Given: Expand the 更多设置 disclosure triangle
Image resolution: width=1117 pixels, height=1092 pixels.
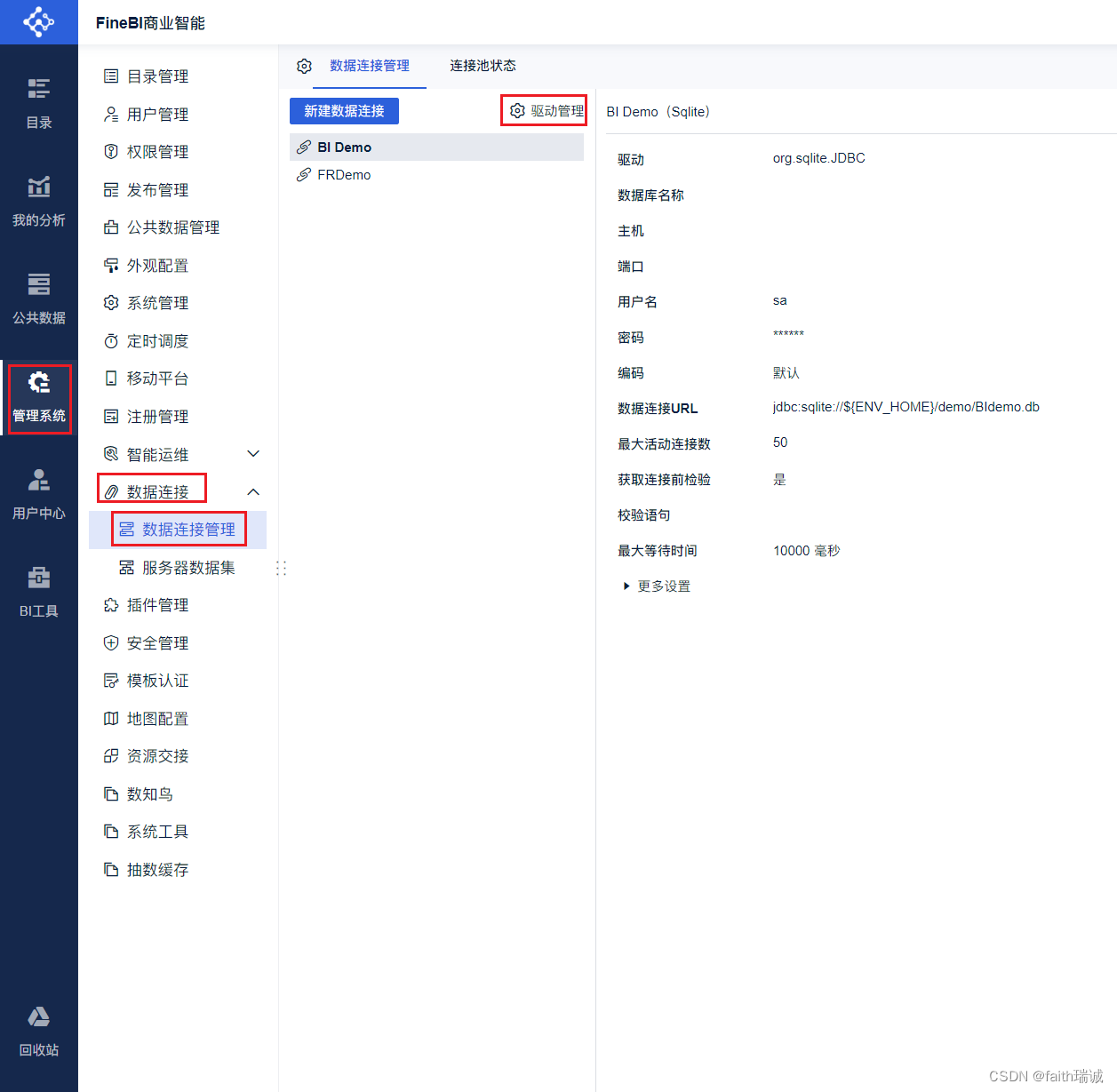Looking at the screenshot, I should [x=626, y=586].
